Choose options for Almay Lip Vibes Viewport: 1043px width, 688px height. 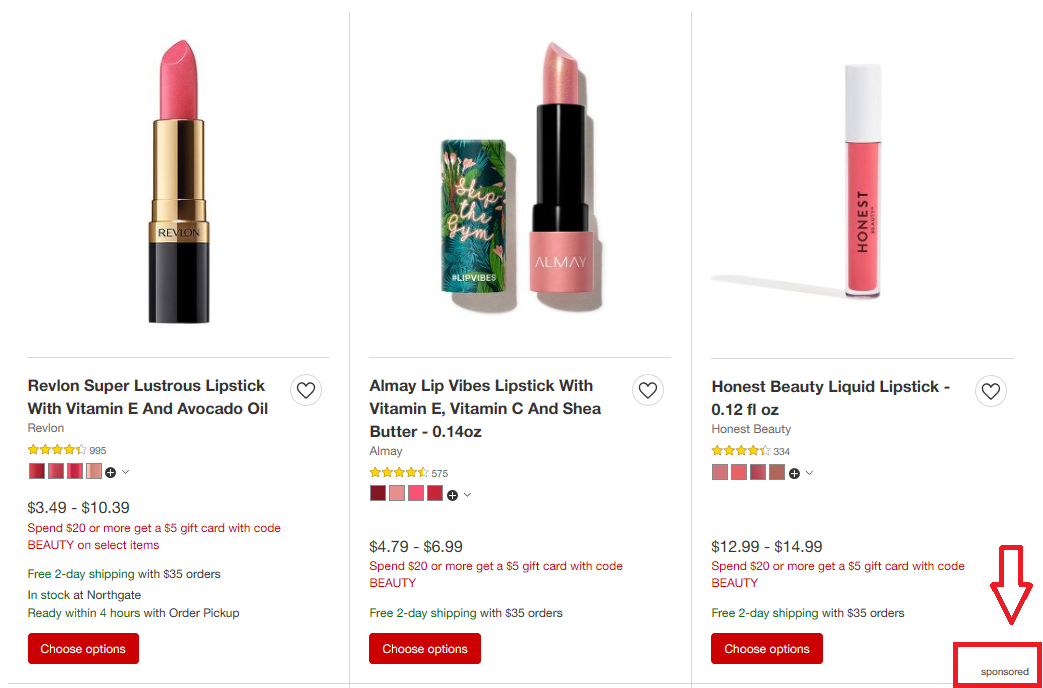pos(425,648)
